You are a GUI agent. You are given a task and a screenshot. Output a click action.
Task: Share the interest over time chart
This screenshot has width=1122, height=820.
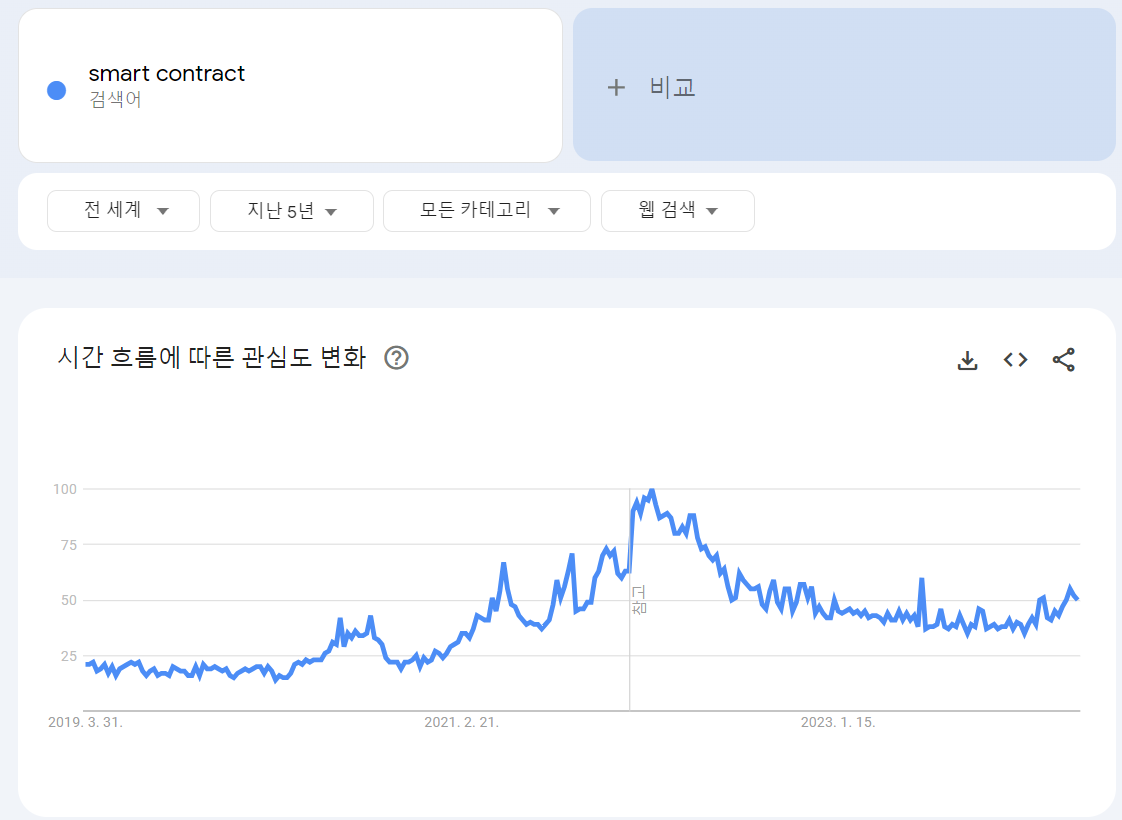pyautogui.click(x=1063, y=359)
